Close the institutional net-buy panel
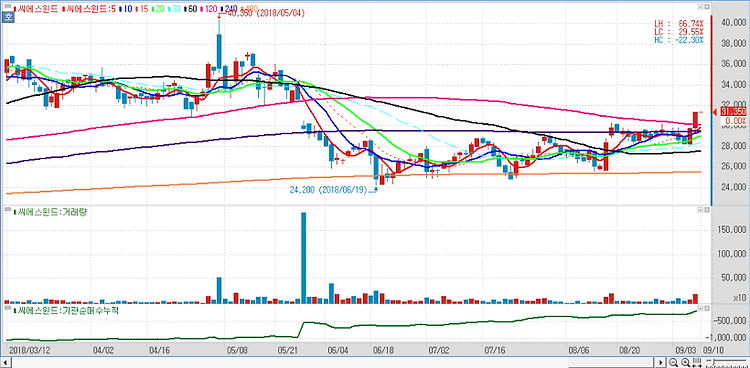750x368 pixels. tap(706, 308)
